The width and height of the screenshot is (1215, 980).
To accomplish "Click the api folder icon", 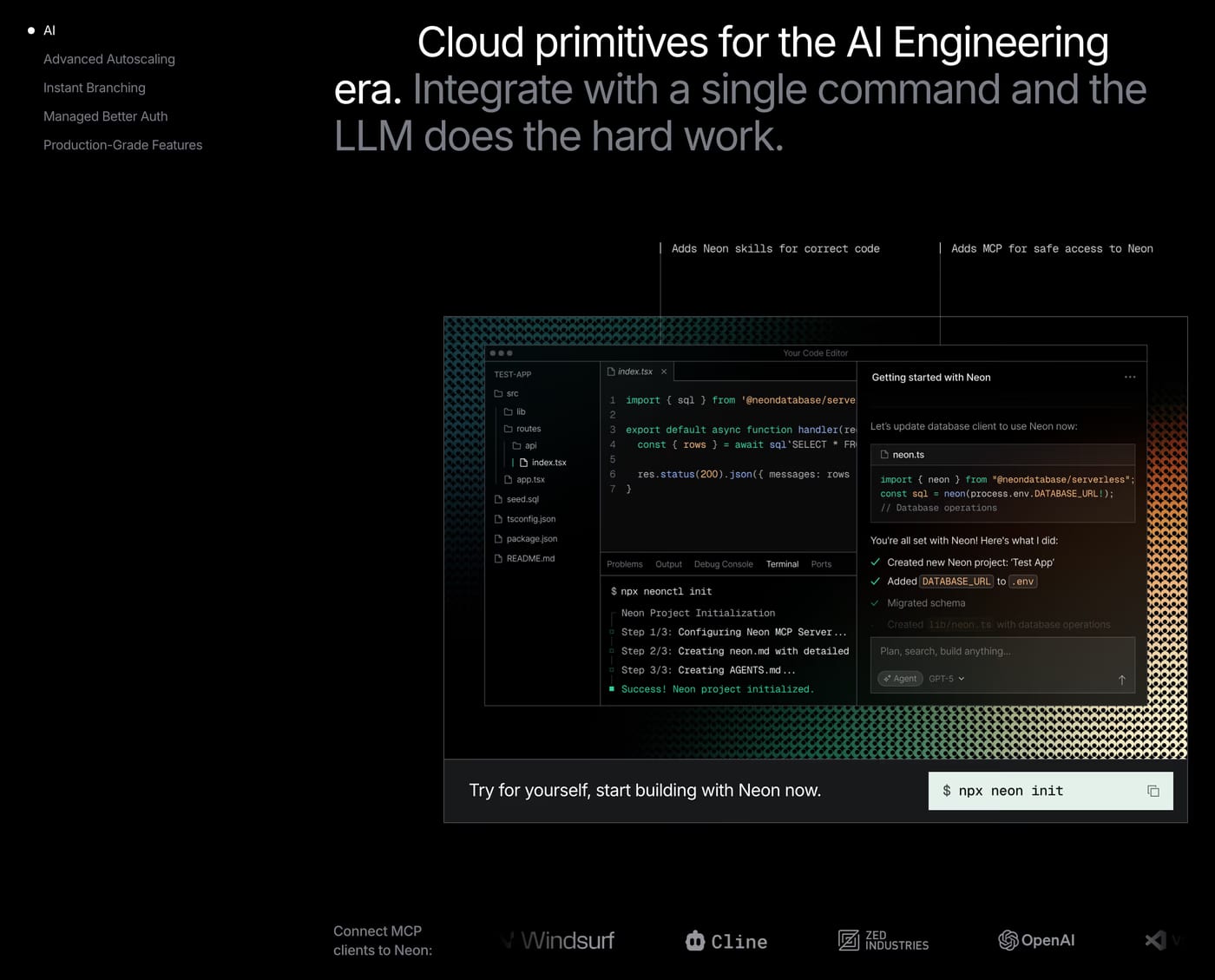I will tap(517, 445).
